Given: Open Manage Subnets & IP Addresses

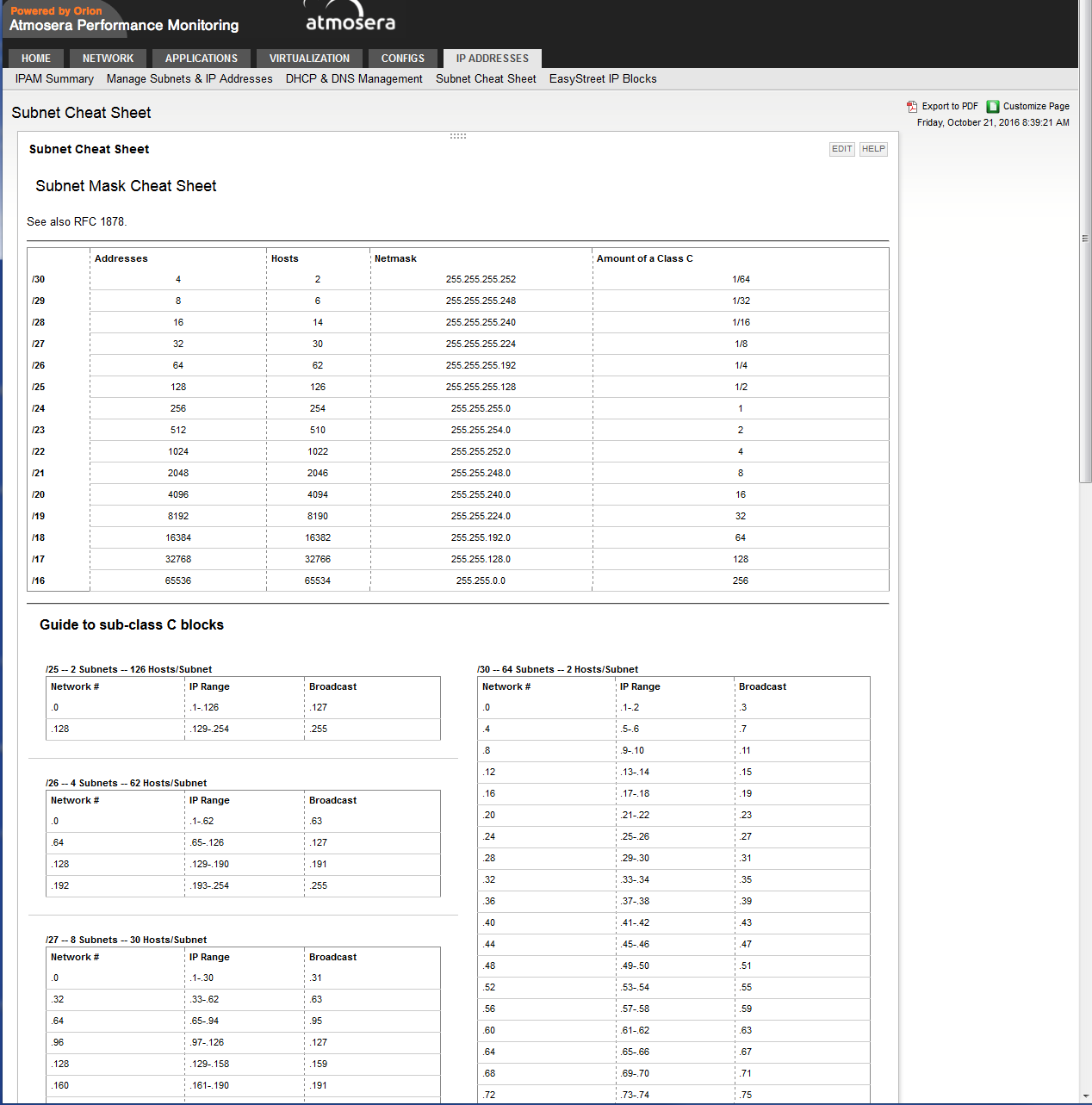Looking at the screenshot, I should (x=189, y=78).
